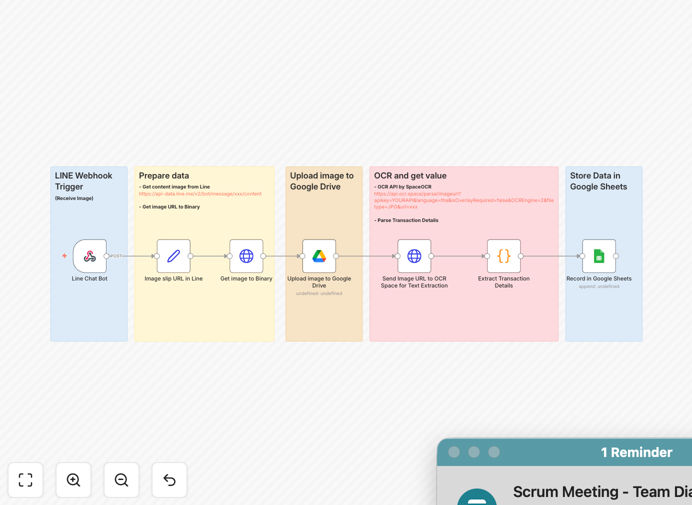Click output connector of Record in Google Sheets

[616, 256]
